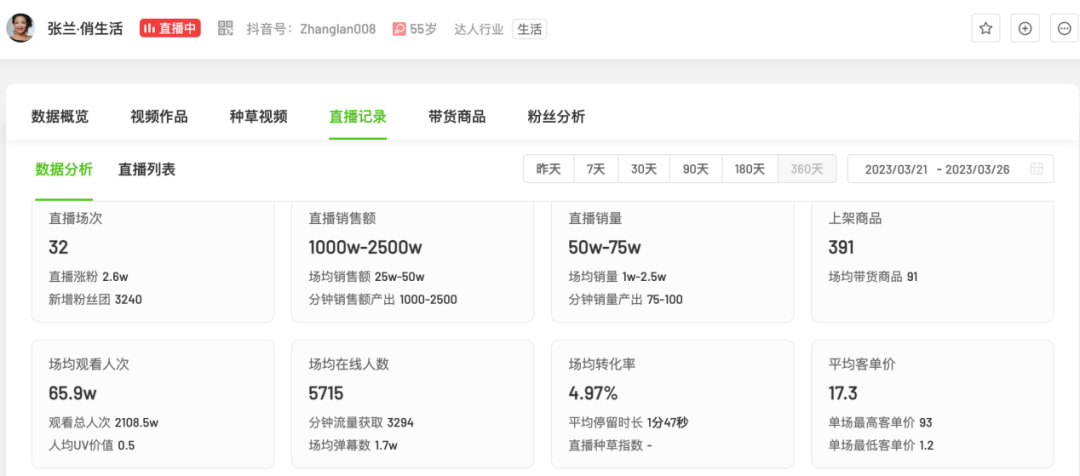Open the circled more-options icon

(1064, 29)
